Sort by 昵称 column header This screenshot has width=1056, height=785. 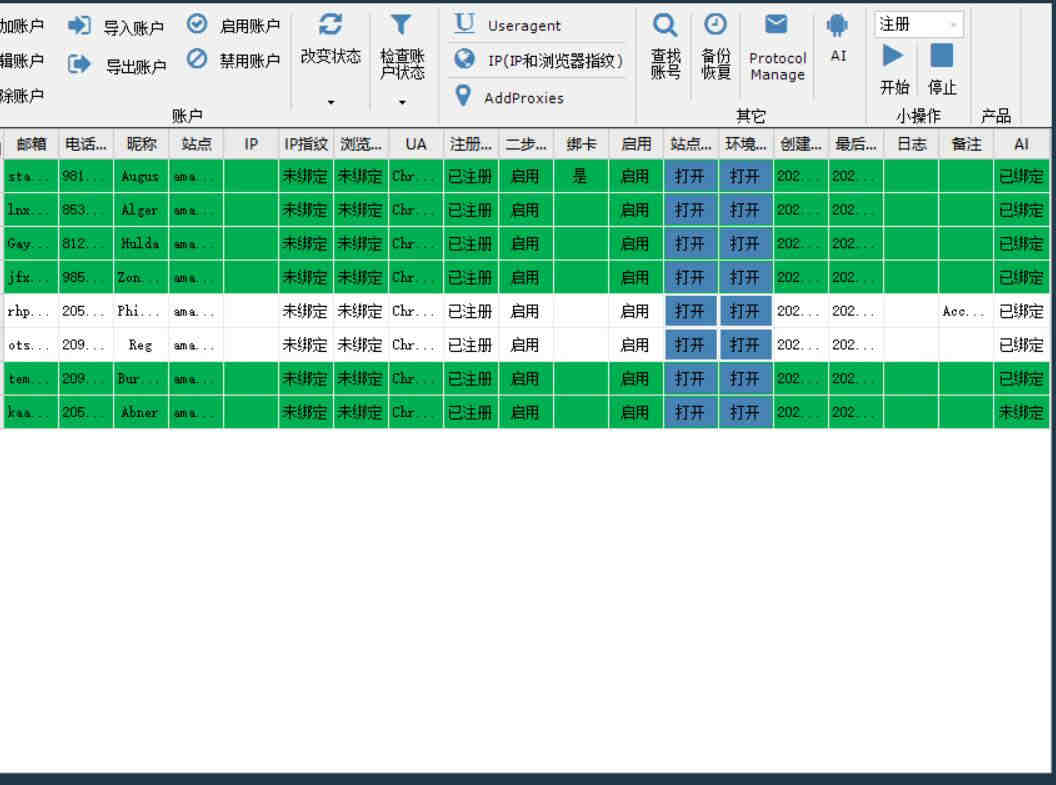point(141,143)
